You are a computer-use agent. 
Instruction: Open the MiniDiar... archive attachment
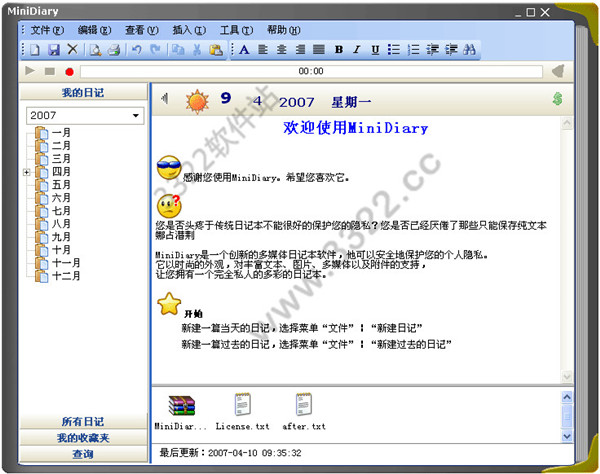point(181,412)
